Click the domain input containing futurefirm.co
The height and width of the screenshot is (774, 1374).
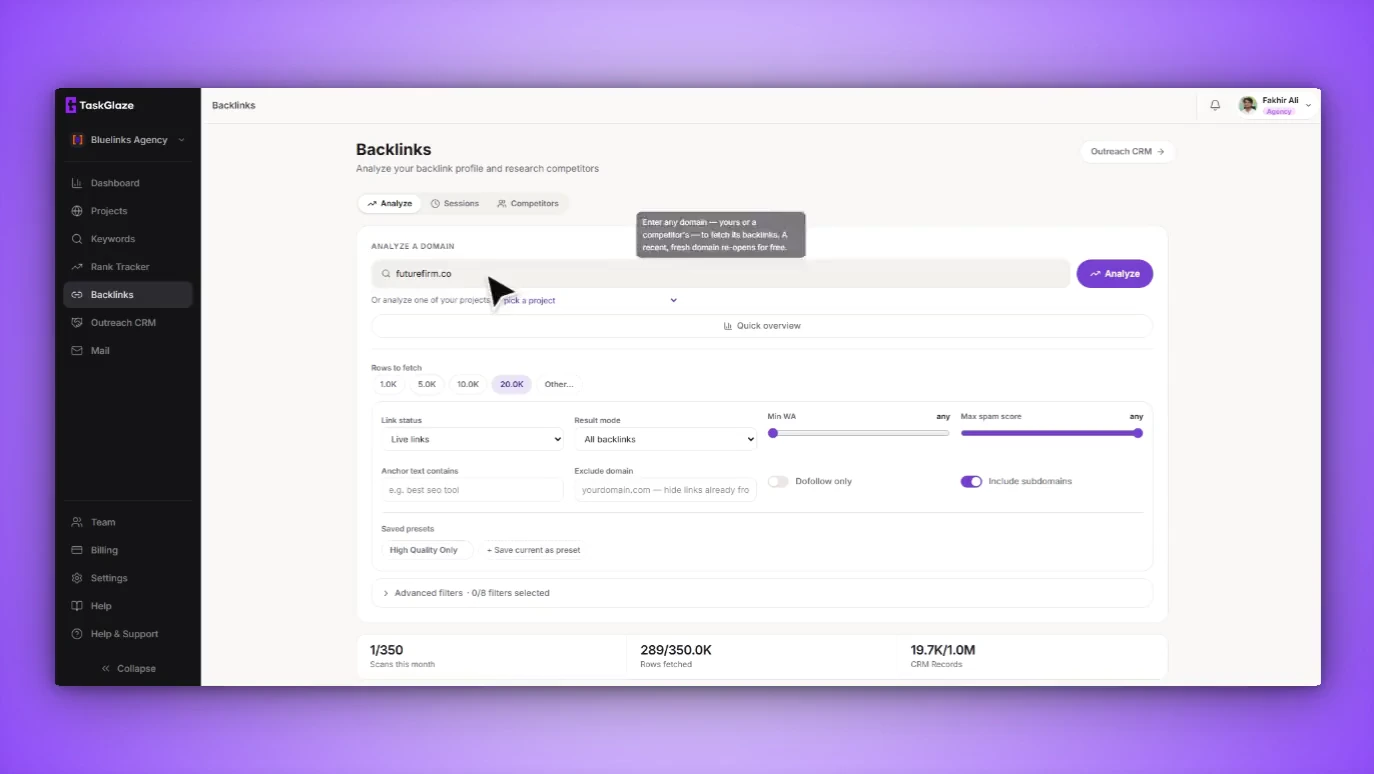(x=721, y=274)
